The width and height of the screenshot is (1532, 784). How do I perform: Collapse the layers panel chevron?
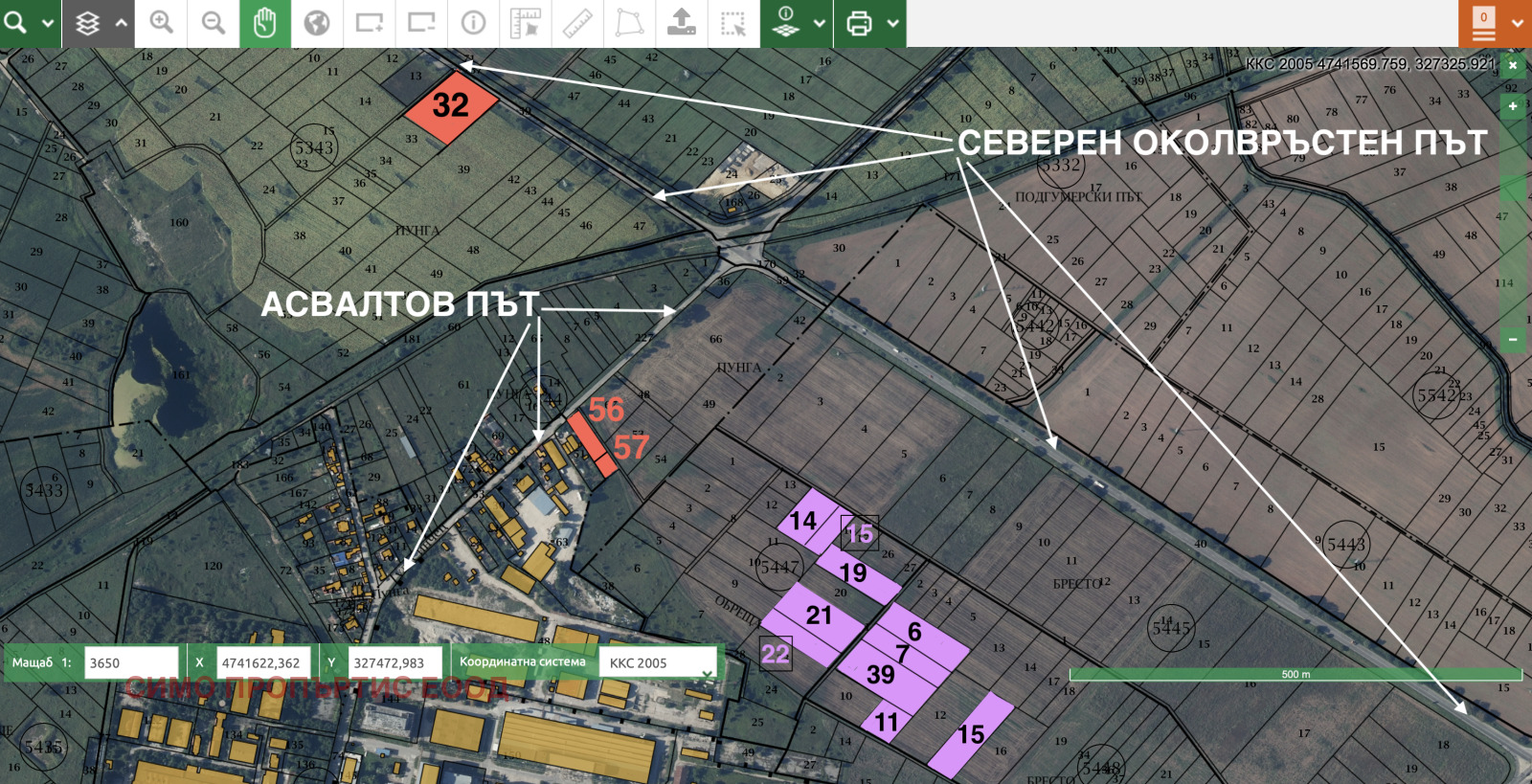[122, 23]
